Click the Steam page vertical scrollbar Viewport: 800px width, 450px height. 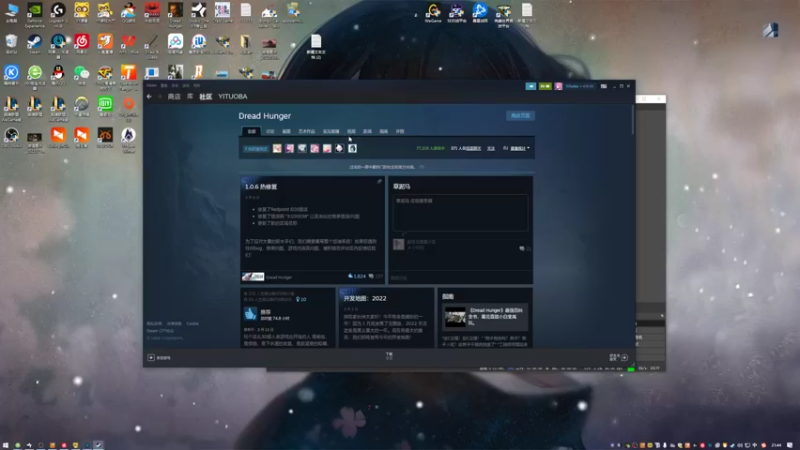coord(633,120)
